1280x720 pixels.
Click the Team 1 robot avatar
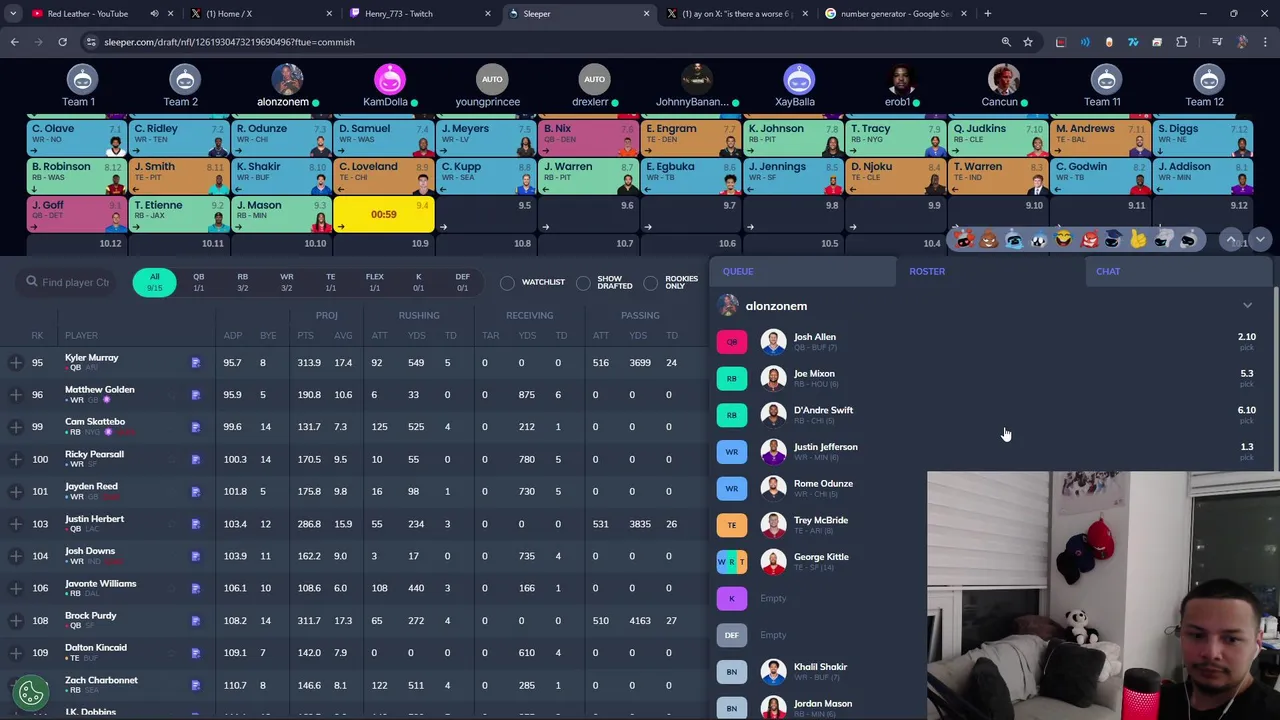click(82, 79)
